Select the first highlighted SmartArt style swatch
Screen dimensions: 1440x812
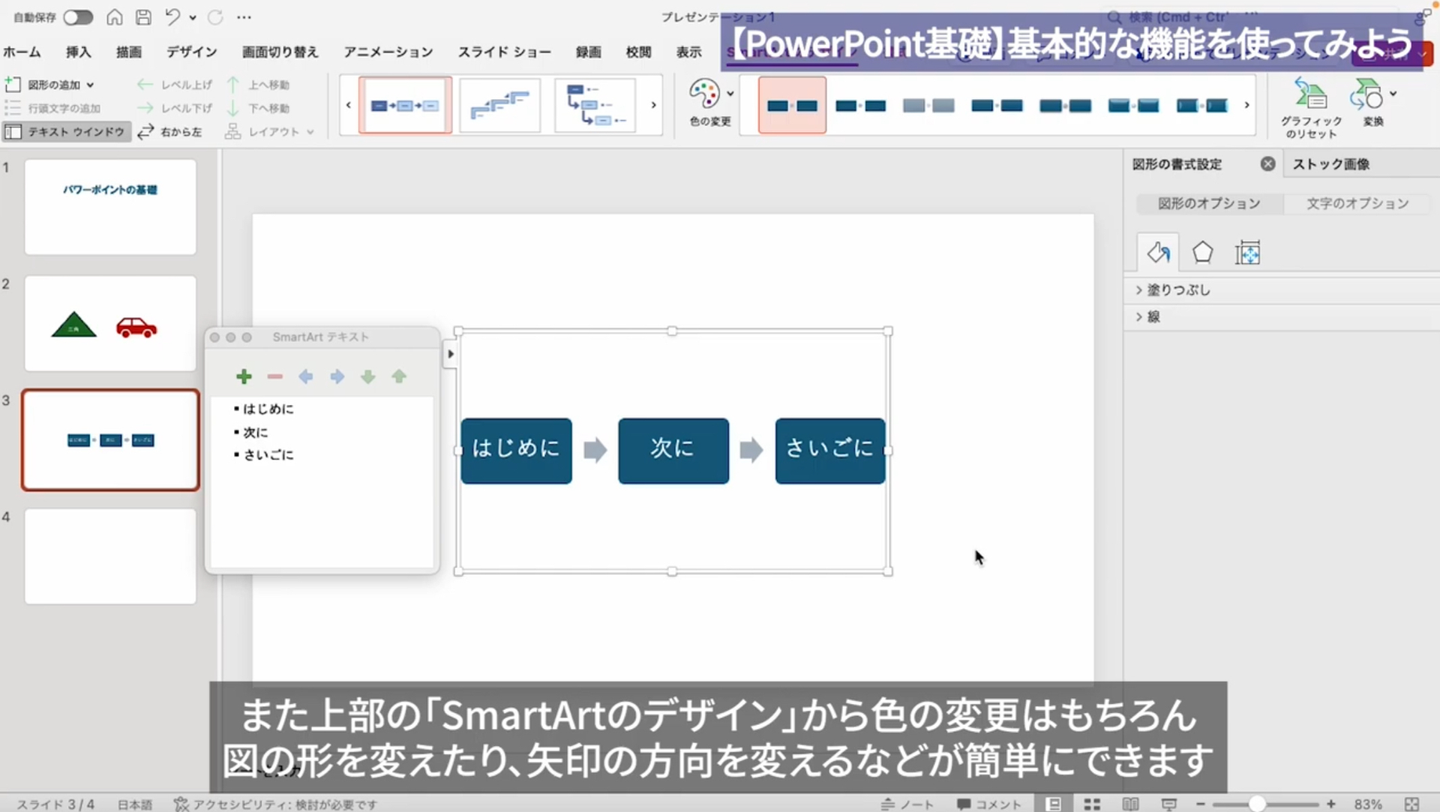792,105
